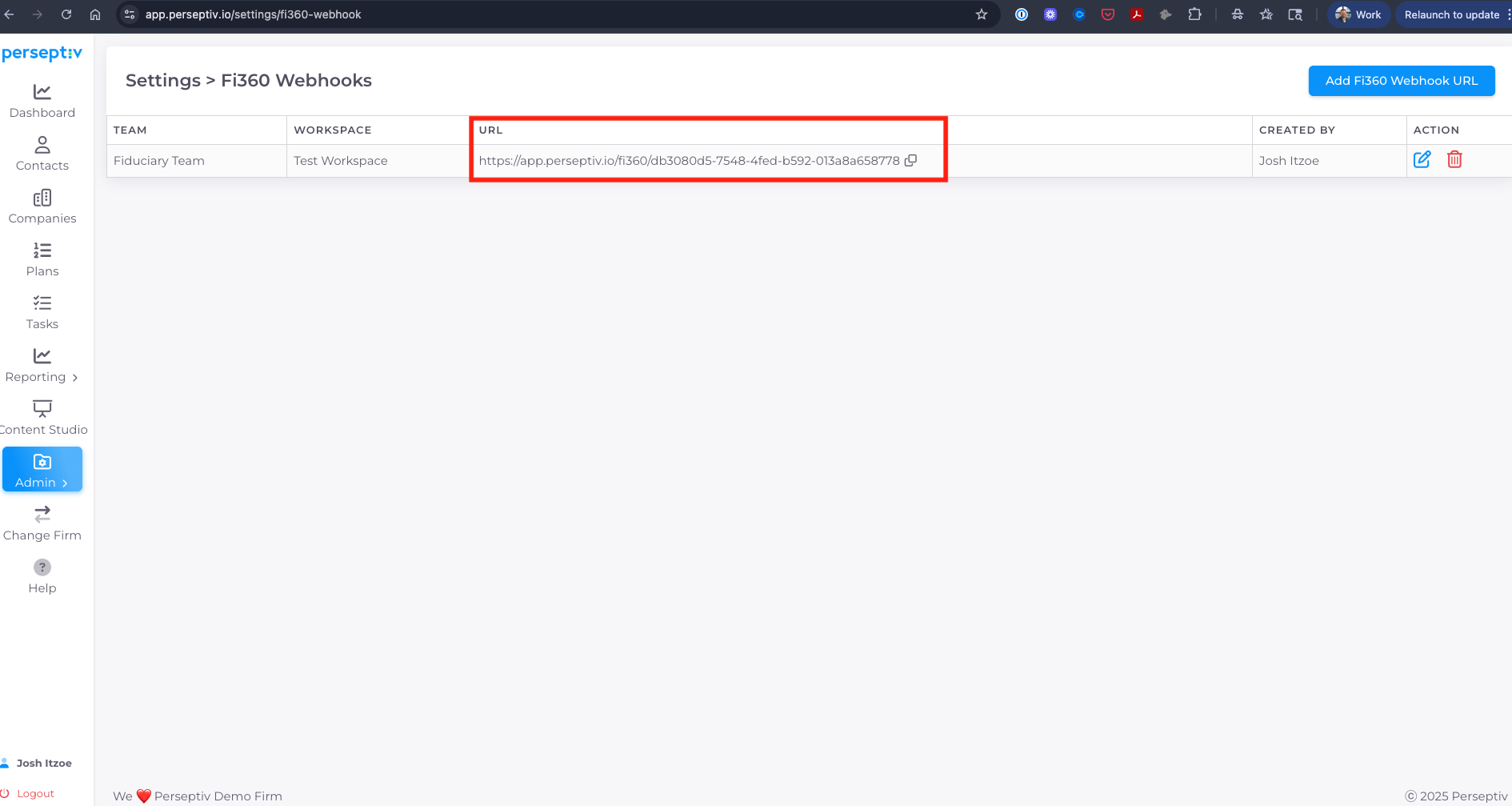
Task: Open the Help question-mark icon
Action: pos(42,567)
